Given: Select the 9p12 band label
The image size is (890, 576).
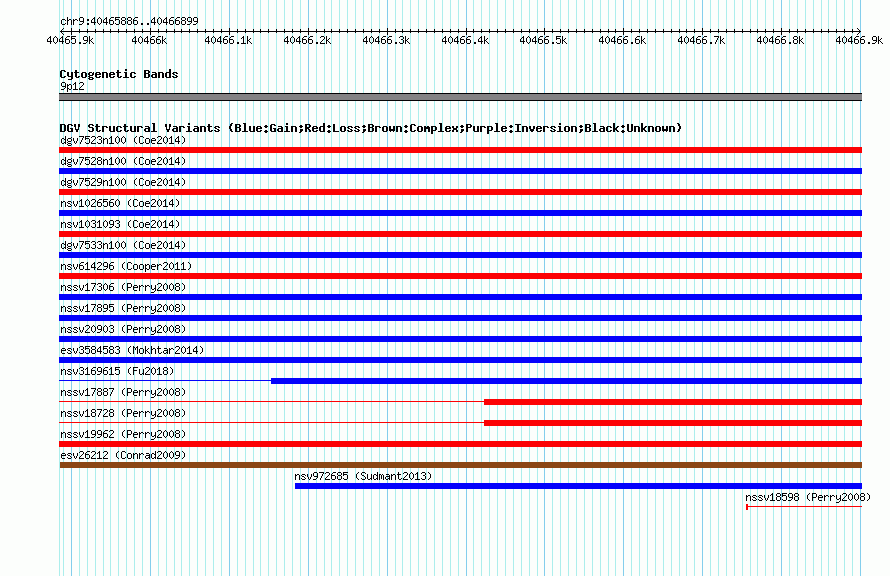Looking at the screenshot, I should (72, 86).
